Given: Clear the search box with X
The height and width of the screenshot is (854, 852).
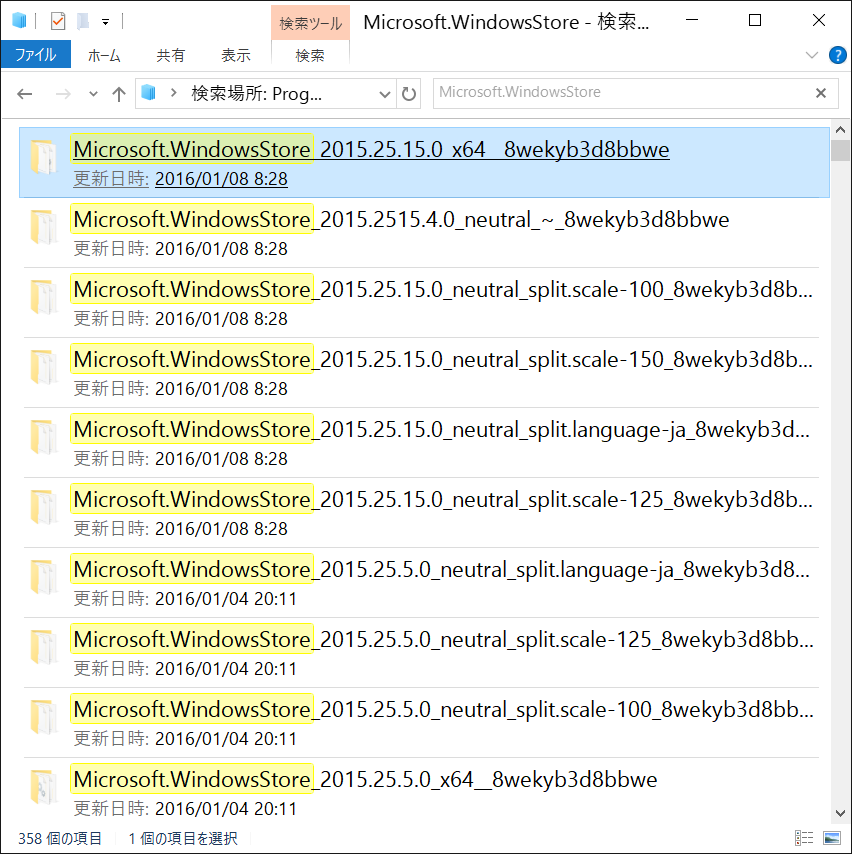Looking at the screenshot, I should pyautogui.click(x=821, y=93).
